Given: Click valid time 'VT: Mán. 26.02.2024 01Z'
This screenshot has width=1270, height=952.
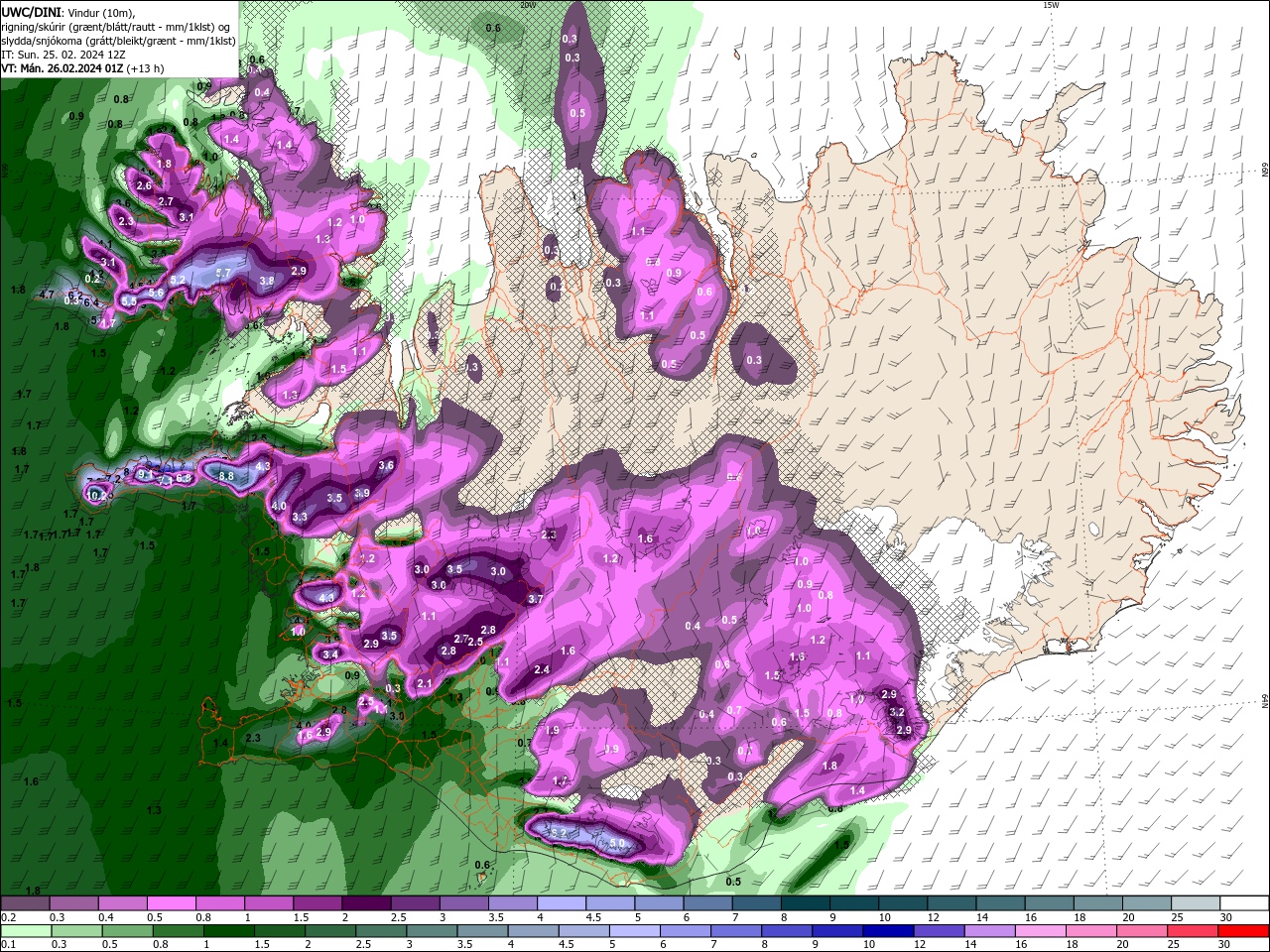Looking at the screenshot, I should 63,68.
